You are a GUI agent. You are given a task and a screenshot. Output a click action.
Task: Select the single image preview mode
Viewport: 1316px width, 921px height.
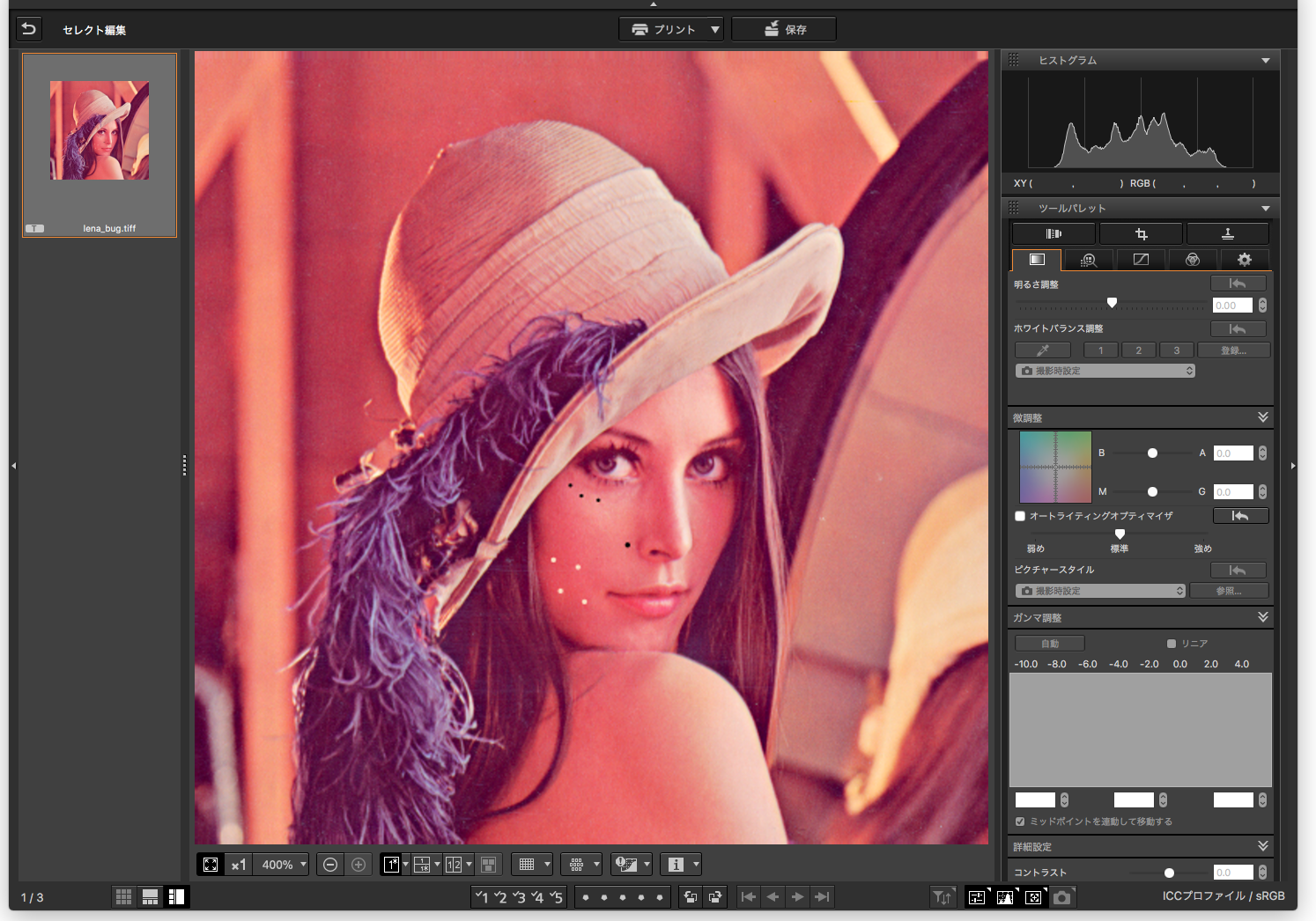click(x=392, y=865)
